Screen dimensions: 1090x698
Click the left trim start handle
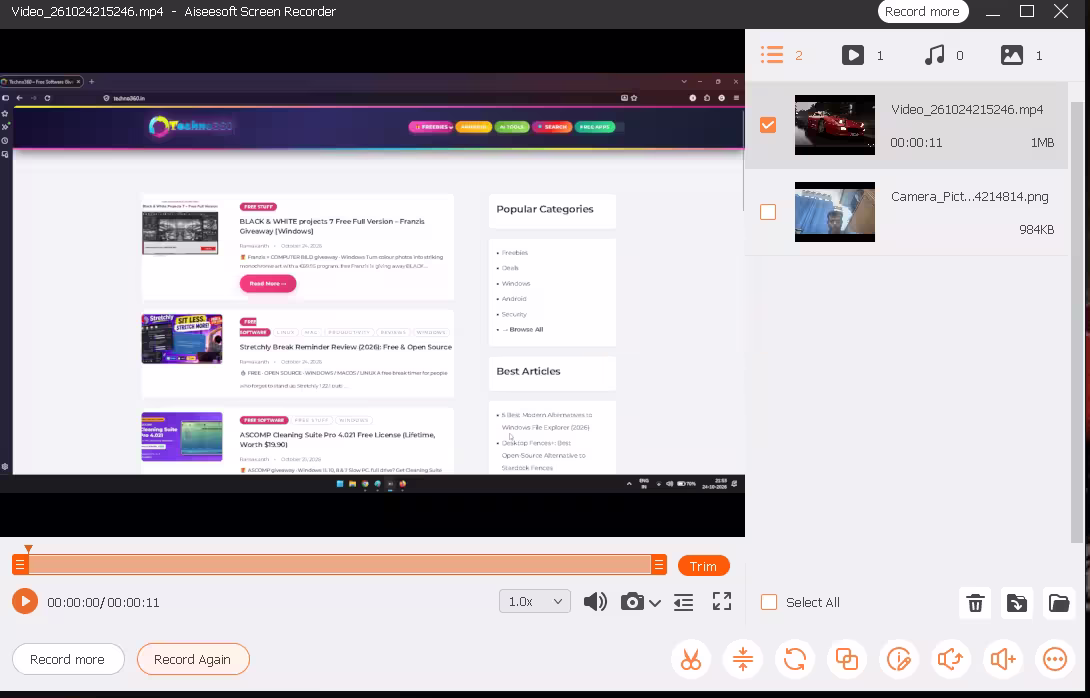coord(20,565)
